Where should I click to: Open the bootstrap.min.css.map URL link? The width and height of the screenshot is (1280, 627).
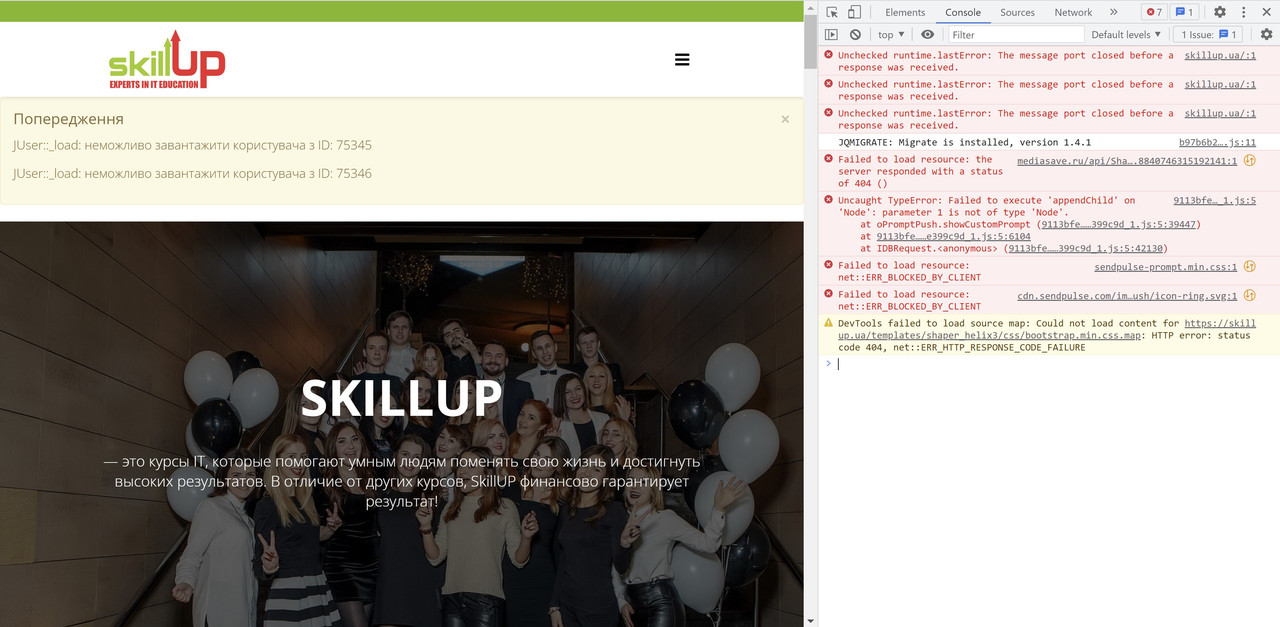click(x=1046, y=329)
